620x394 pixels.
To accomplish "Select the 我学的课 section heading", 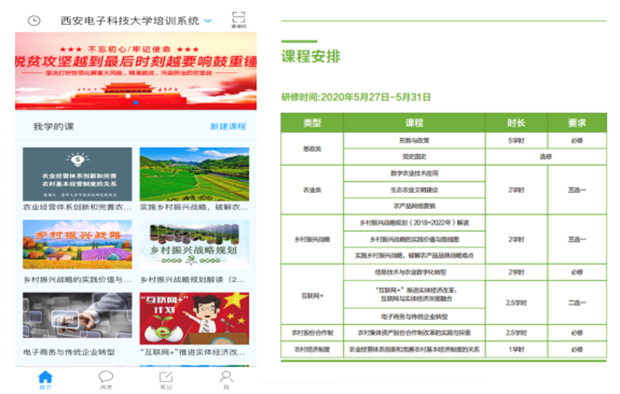I will tap(53, 127).
